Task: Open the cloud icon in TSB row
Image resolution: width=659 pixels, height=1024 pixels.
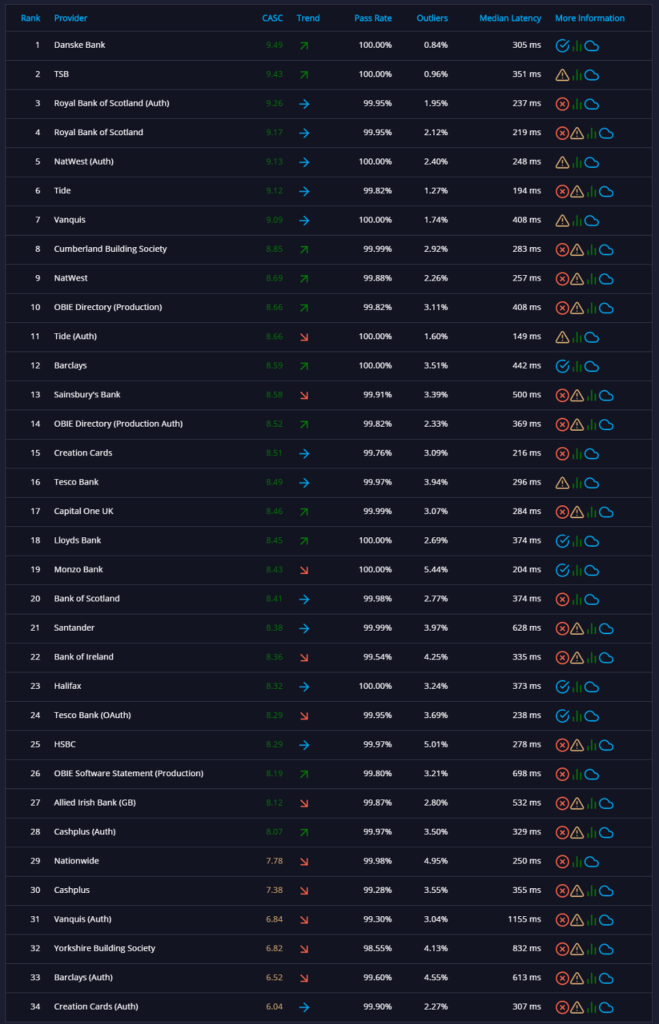Action: (592, 75)
